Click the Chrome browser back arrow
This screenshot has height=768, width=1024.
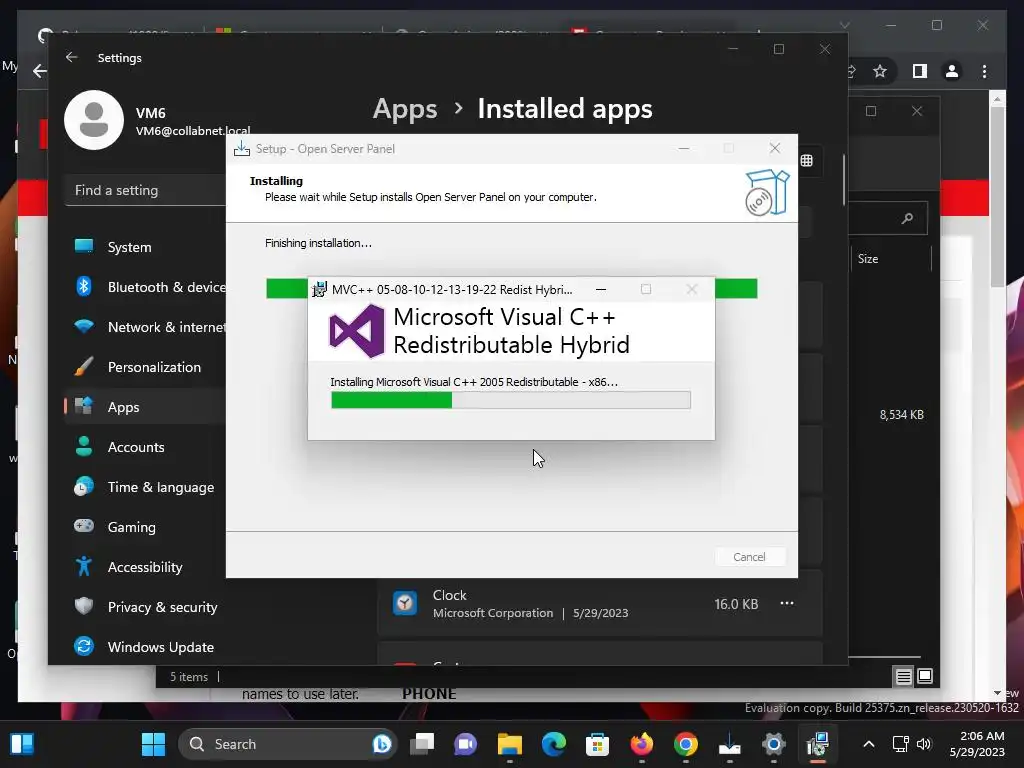[40, 71]
